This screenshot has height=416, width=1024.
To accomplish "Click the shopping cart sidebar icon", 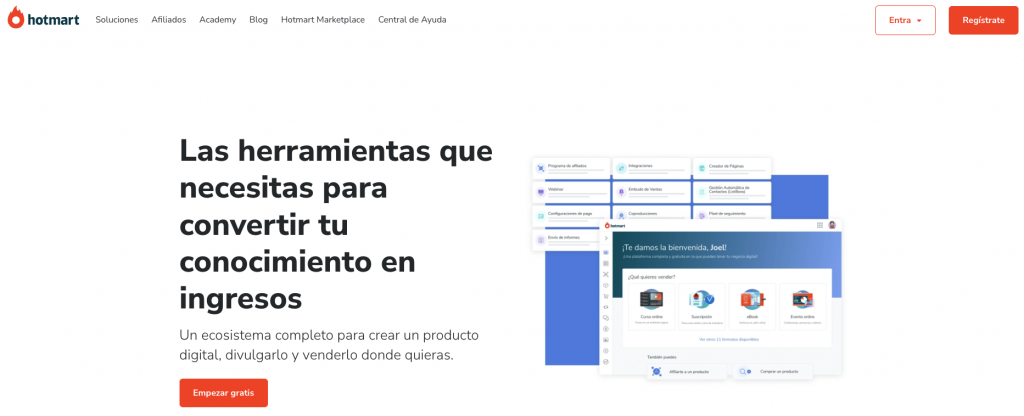I will pos(606,296).
